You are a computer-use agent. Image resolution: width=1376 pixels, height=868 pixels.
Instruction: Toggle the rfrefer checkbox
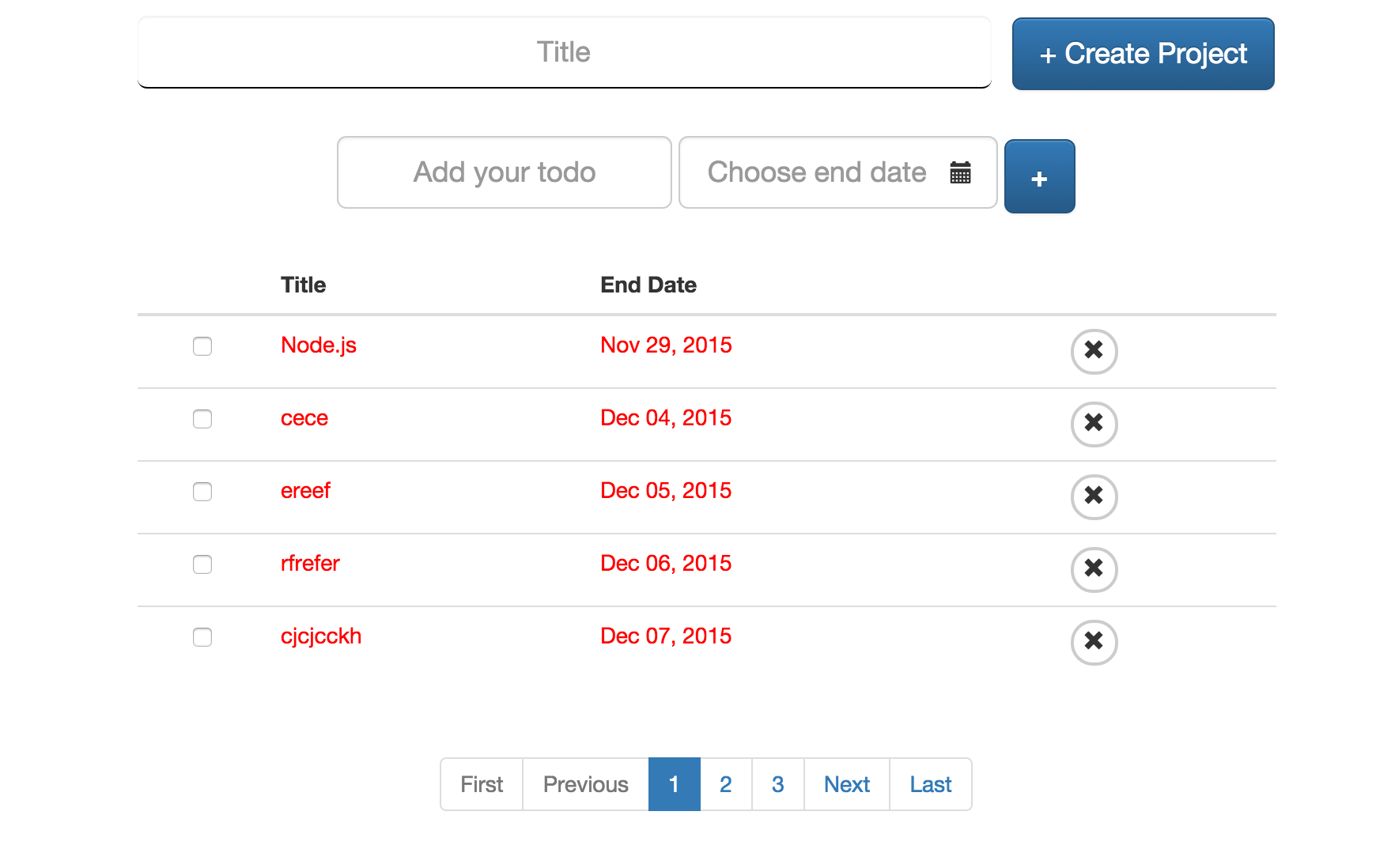coord(202,564)
